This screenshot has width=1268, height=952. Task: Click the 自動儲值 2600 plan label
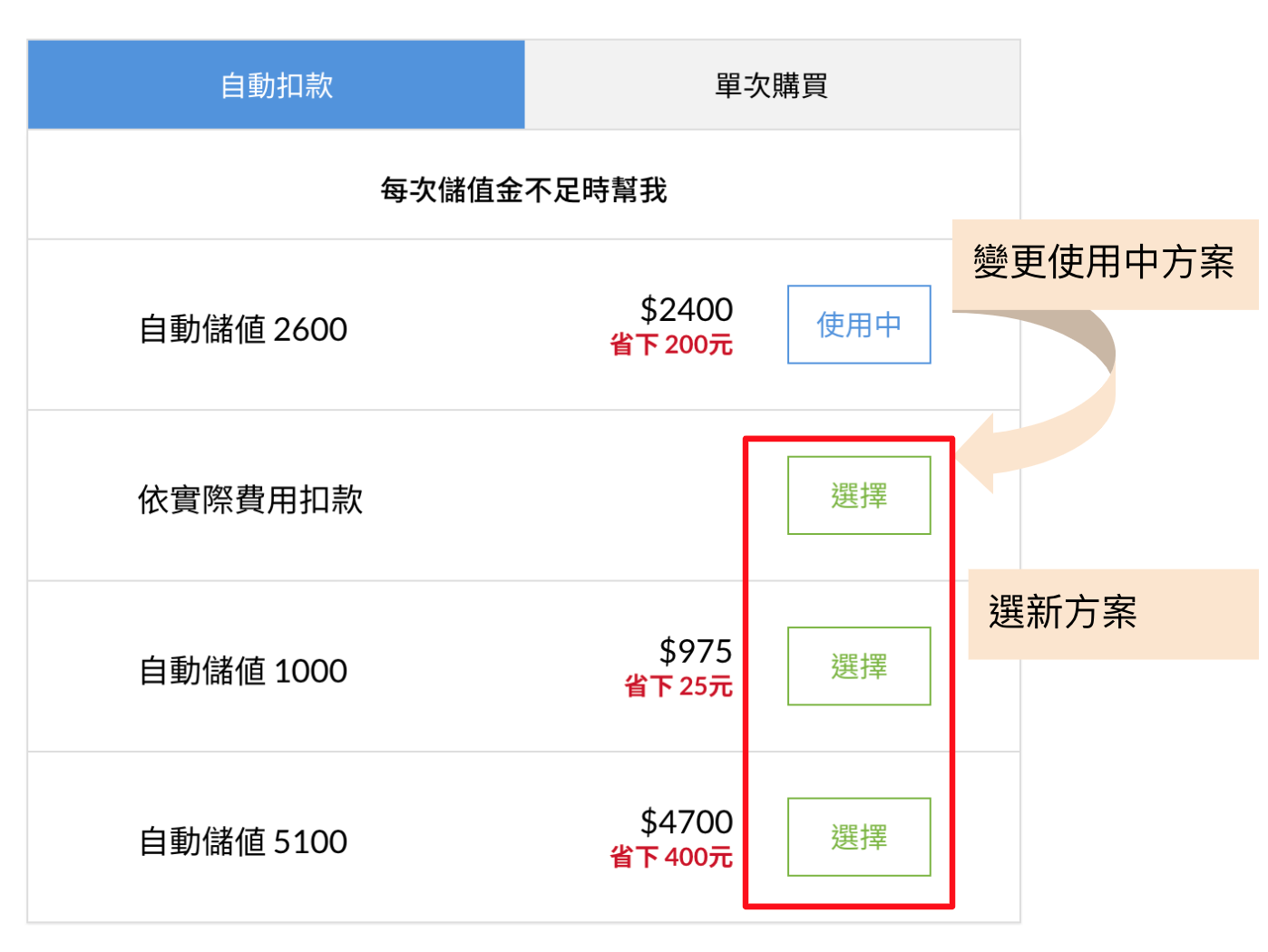pyautogui.click(x=243, y=329)
